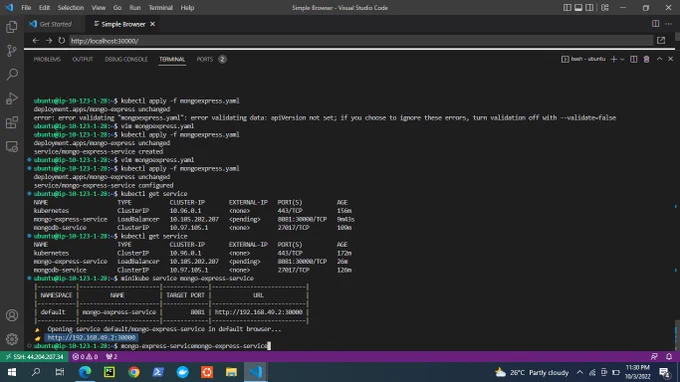Open the Help menu
This screenshot has width=680, height=382.
pos(187,8)
